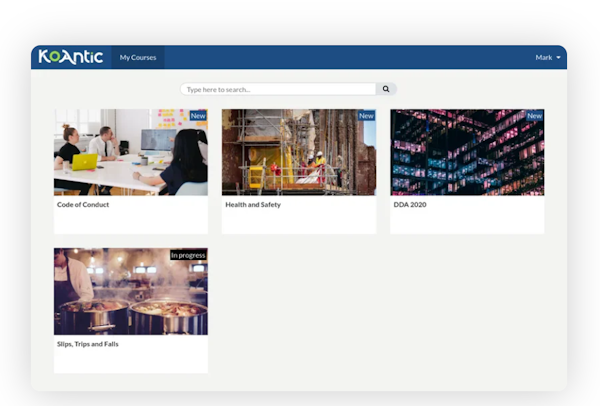Viewport: 600px width, 406px height.
Task: Select the Health and Safety course title
Action: 252,205
